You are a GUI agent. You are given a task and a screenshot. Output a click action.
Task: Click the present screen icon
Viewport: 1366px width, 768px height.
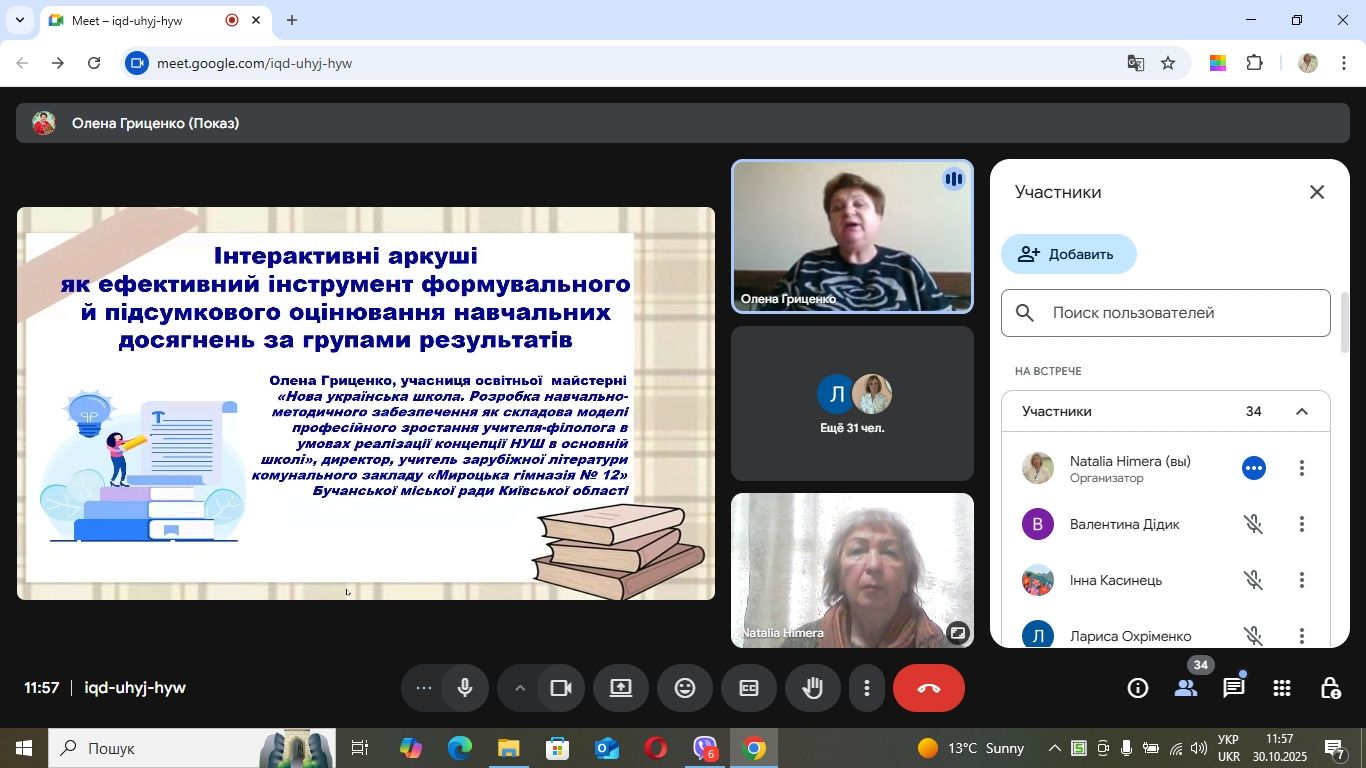pyautogui.click(x=621, y=688)
